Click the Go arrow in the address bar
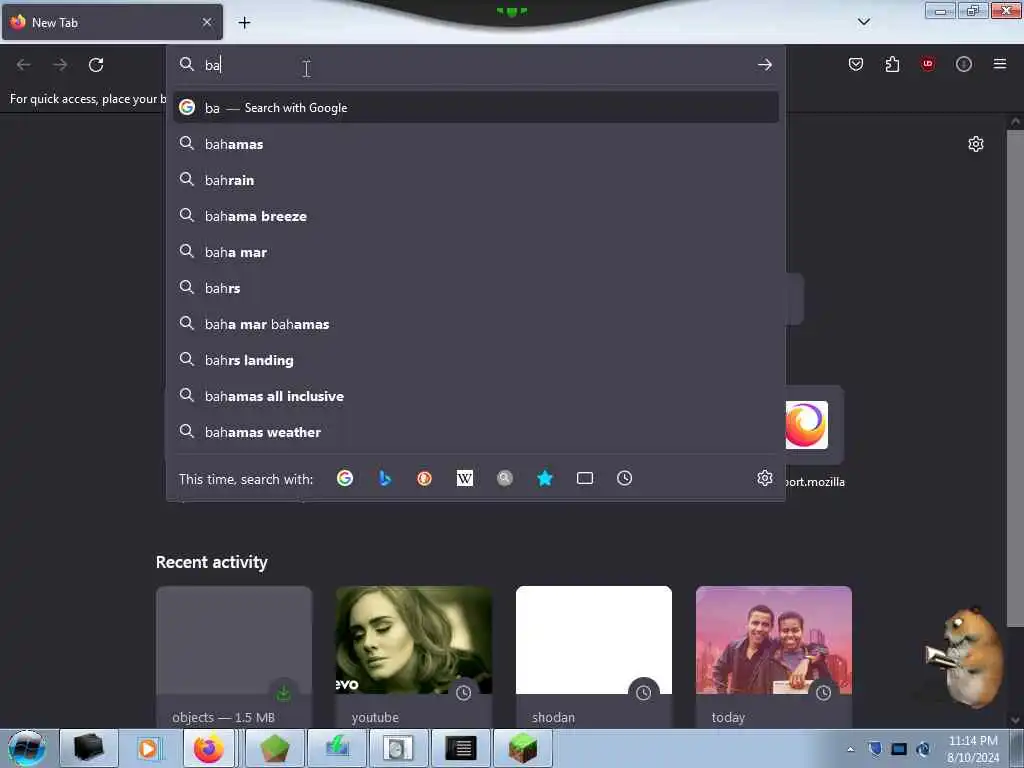 point(765,65)
